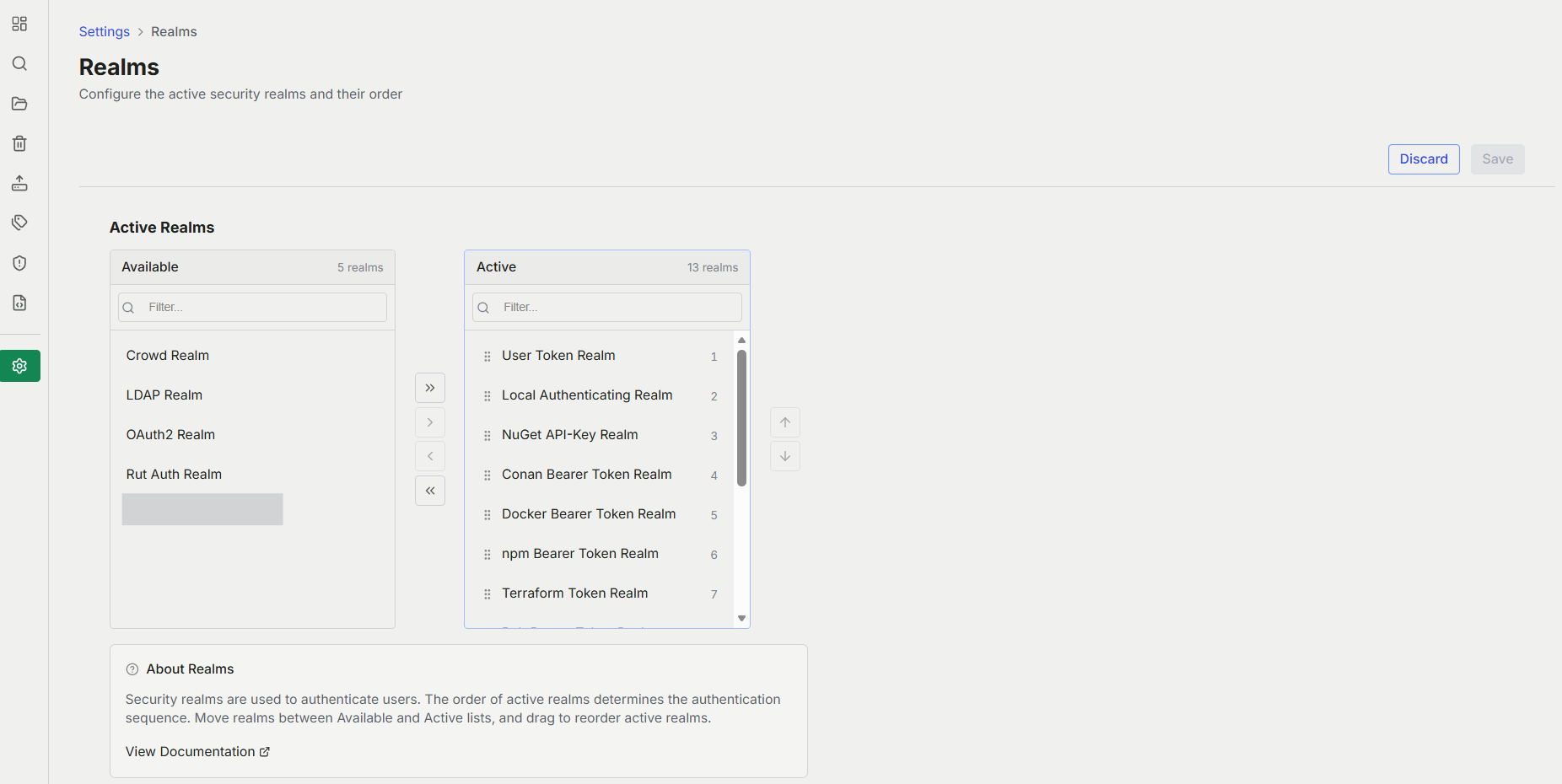The width and height of the screenshot is (1562, 784).
Task: Click the move up arrow button
Action: (785, 422)
